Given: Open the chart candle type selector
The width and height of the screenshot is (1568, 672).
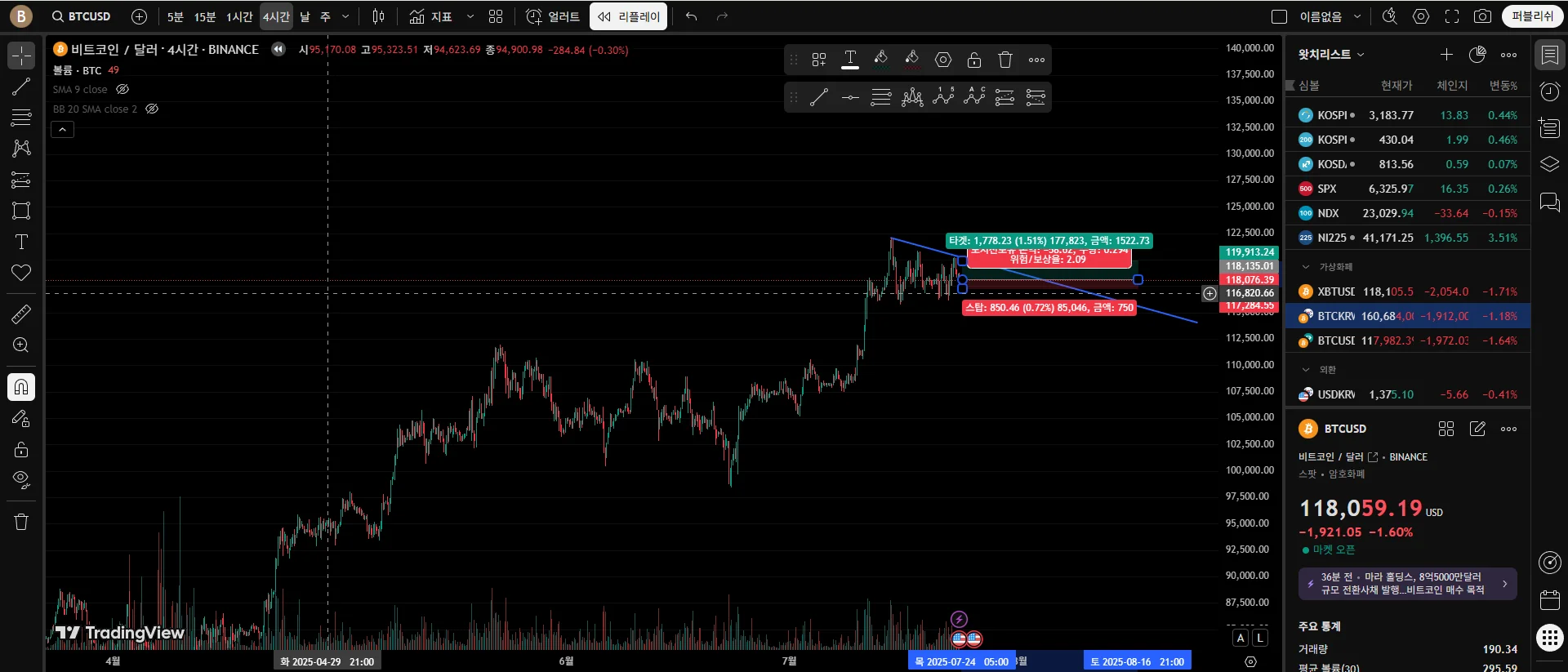Looking at the screenshot, I should coord(378,16).
